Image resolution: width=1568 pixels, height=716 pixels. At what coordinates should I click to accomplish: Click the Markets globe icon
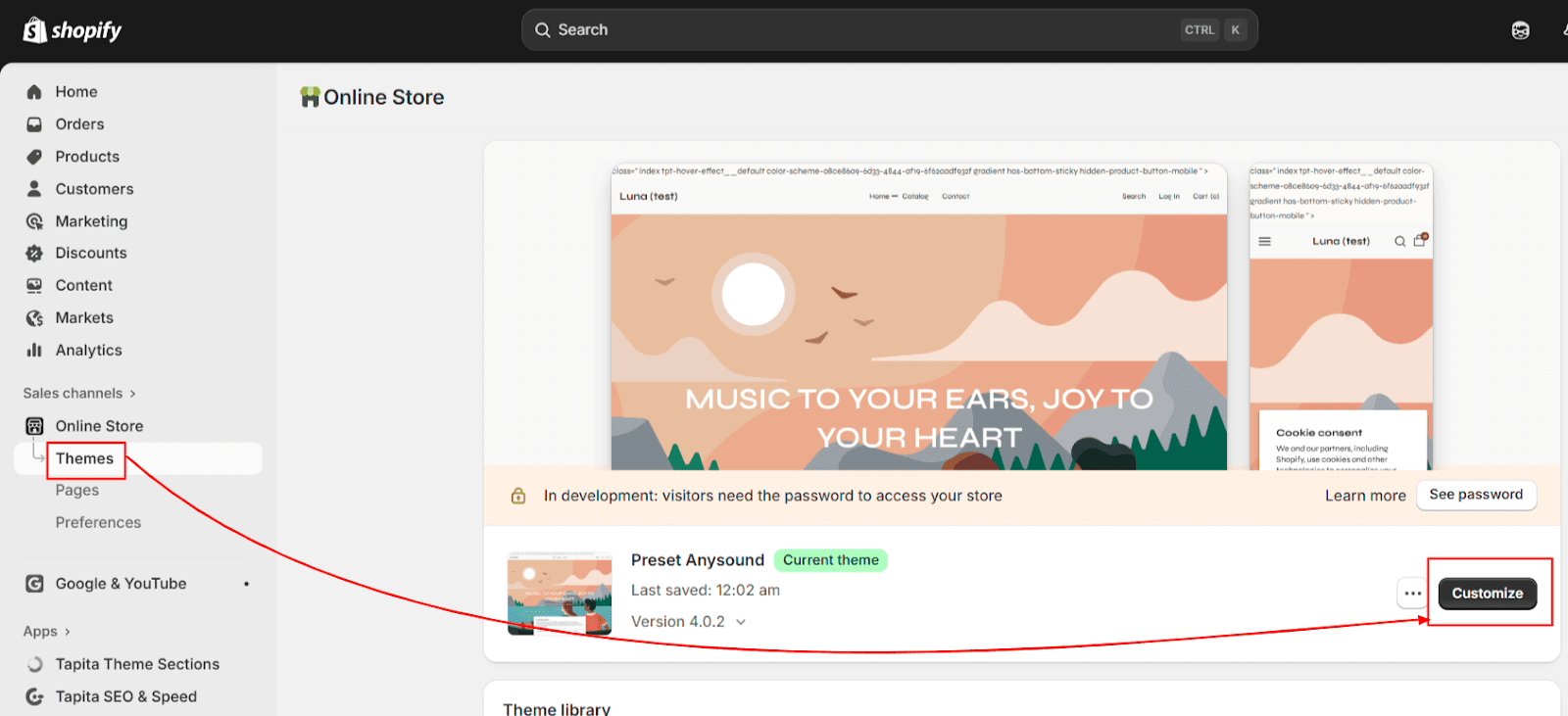(x=34, y=317)
